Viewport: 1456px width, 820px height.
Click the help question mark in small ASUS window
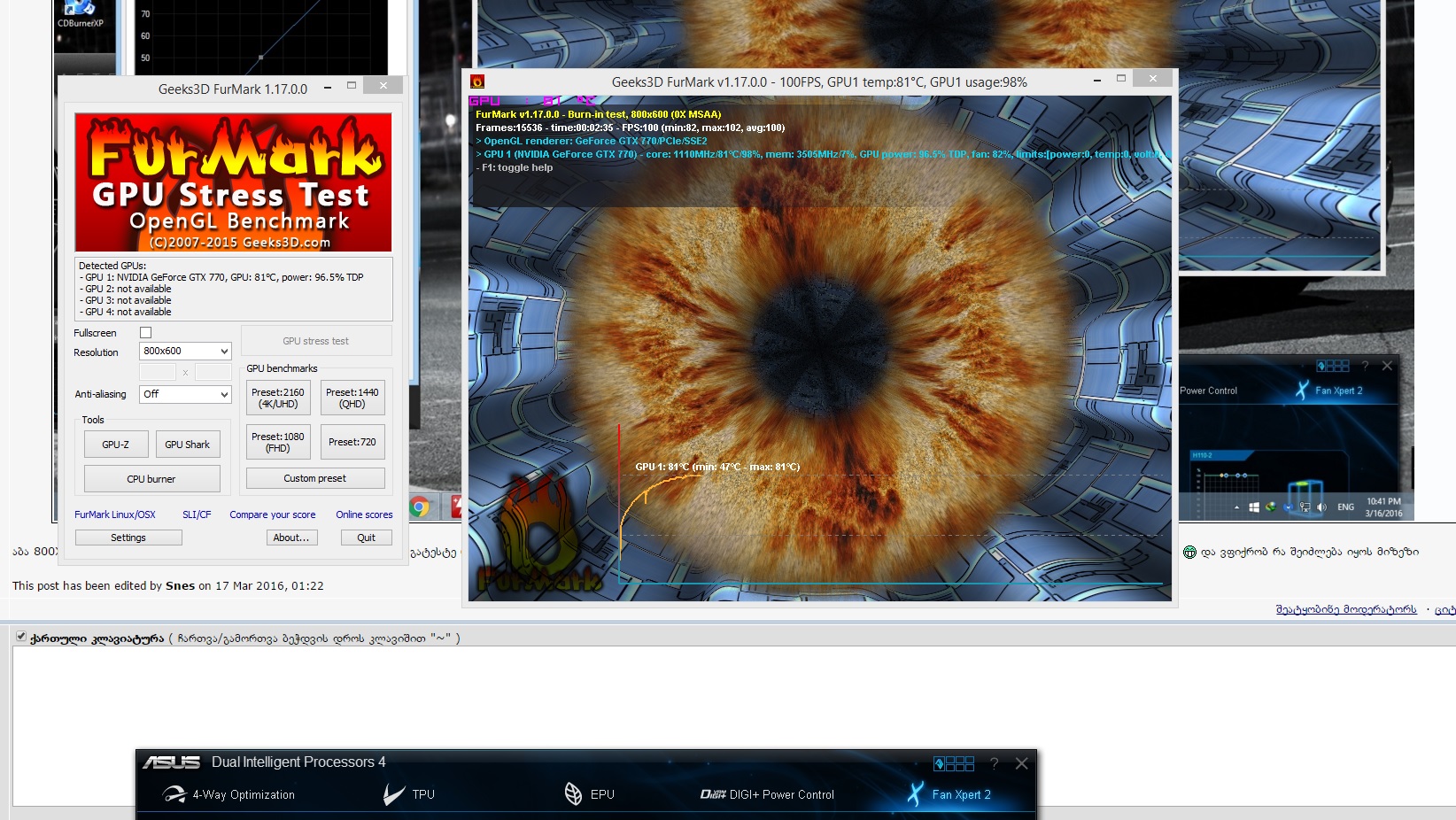click(1365, 366)
